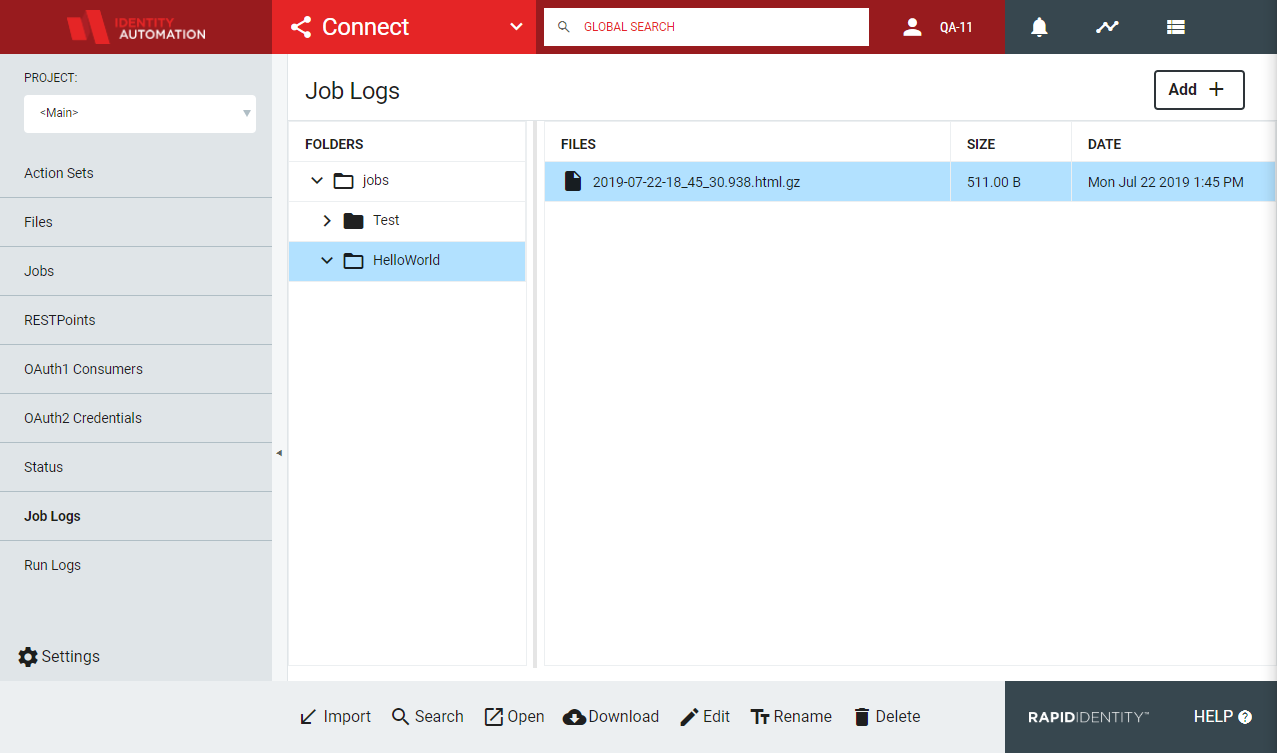The width and height of the screenshot is (1277, 753).
Task: Collapse the jobs folder chevron
Action: pyautogui.click(x=317, y=181)
